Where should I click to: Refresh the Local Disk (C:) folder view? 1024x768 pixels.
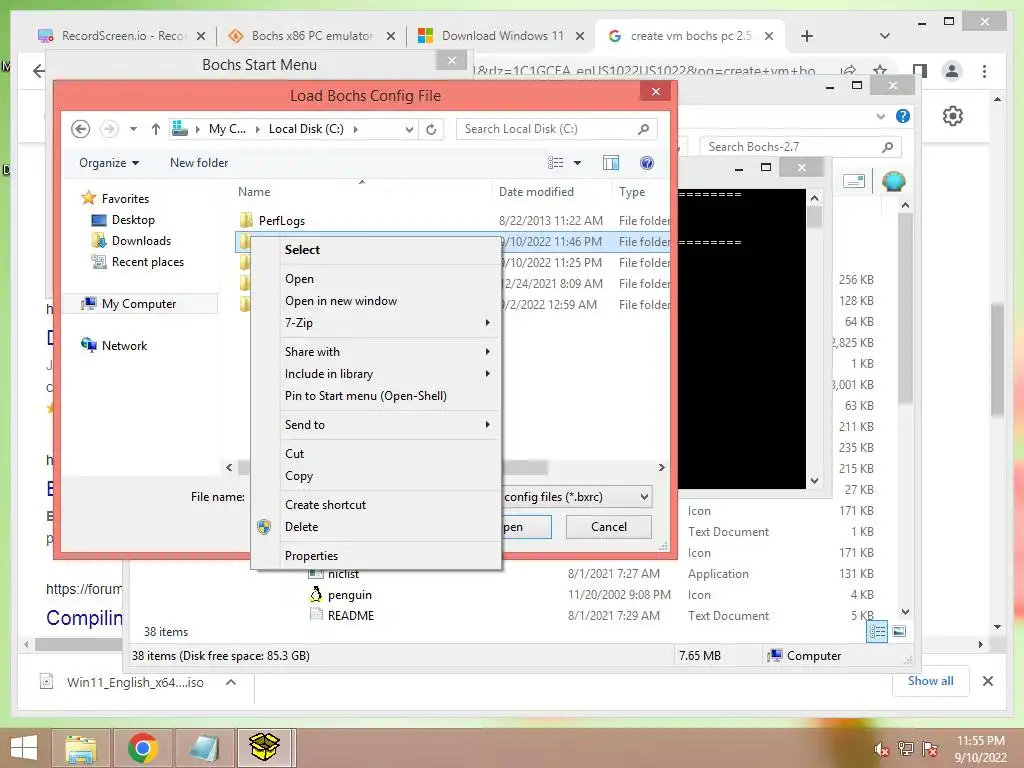431,129
